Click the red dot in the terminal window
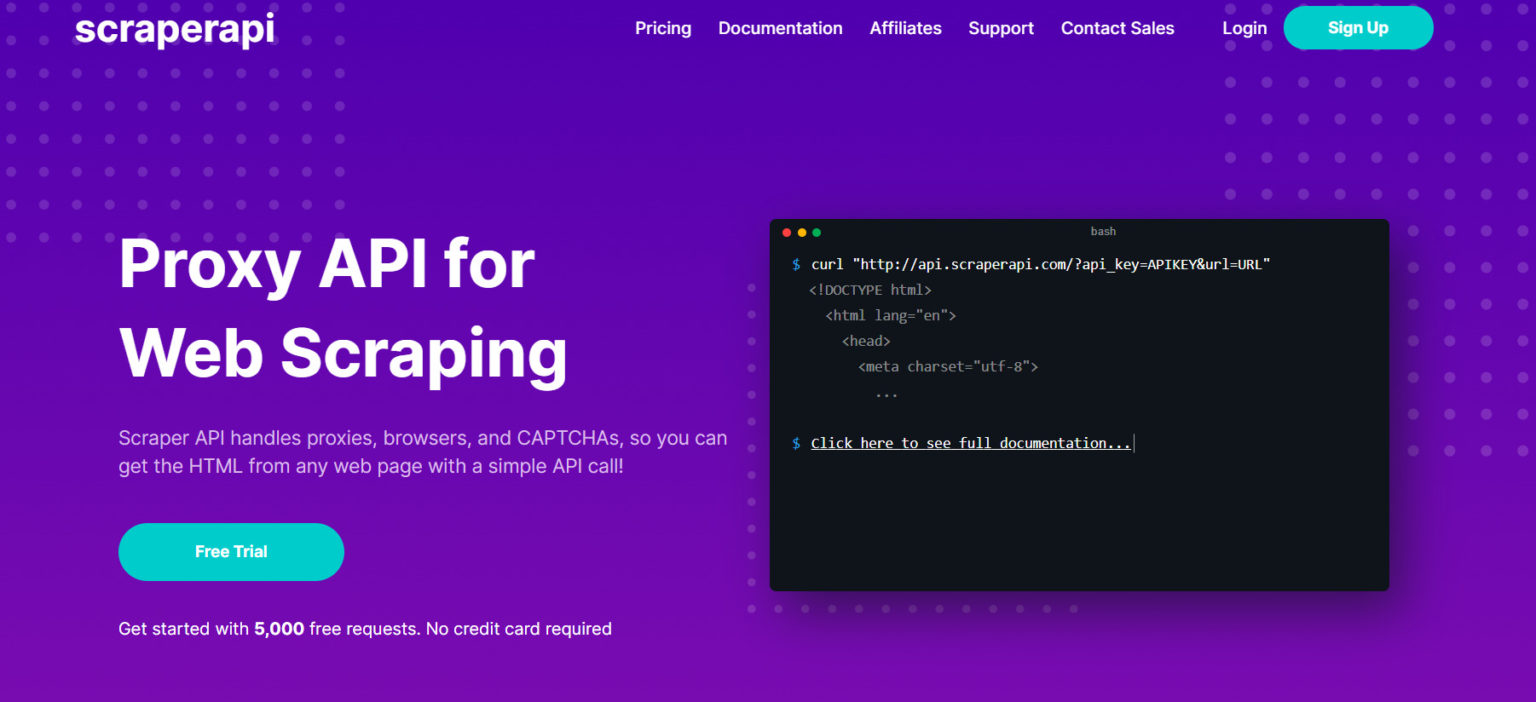The width and height of the screenshot is (1536, 702). click(788, 231)
